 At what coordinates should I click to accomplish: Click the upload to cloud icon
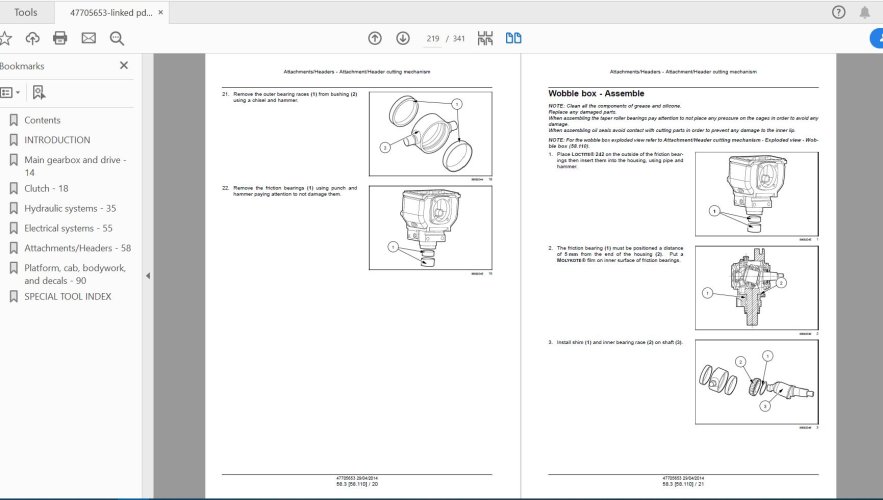32,38
